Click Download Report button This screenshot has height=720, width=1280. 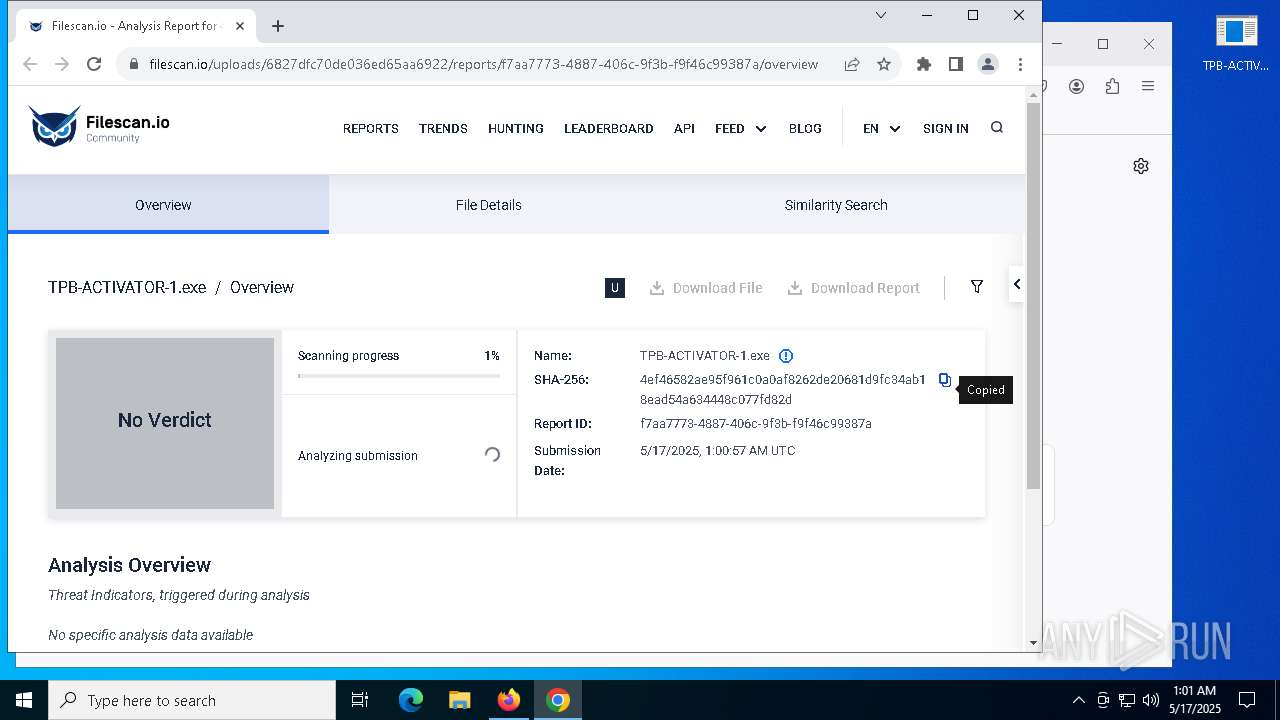(853, 288)
